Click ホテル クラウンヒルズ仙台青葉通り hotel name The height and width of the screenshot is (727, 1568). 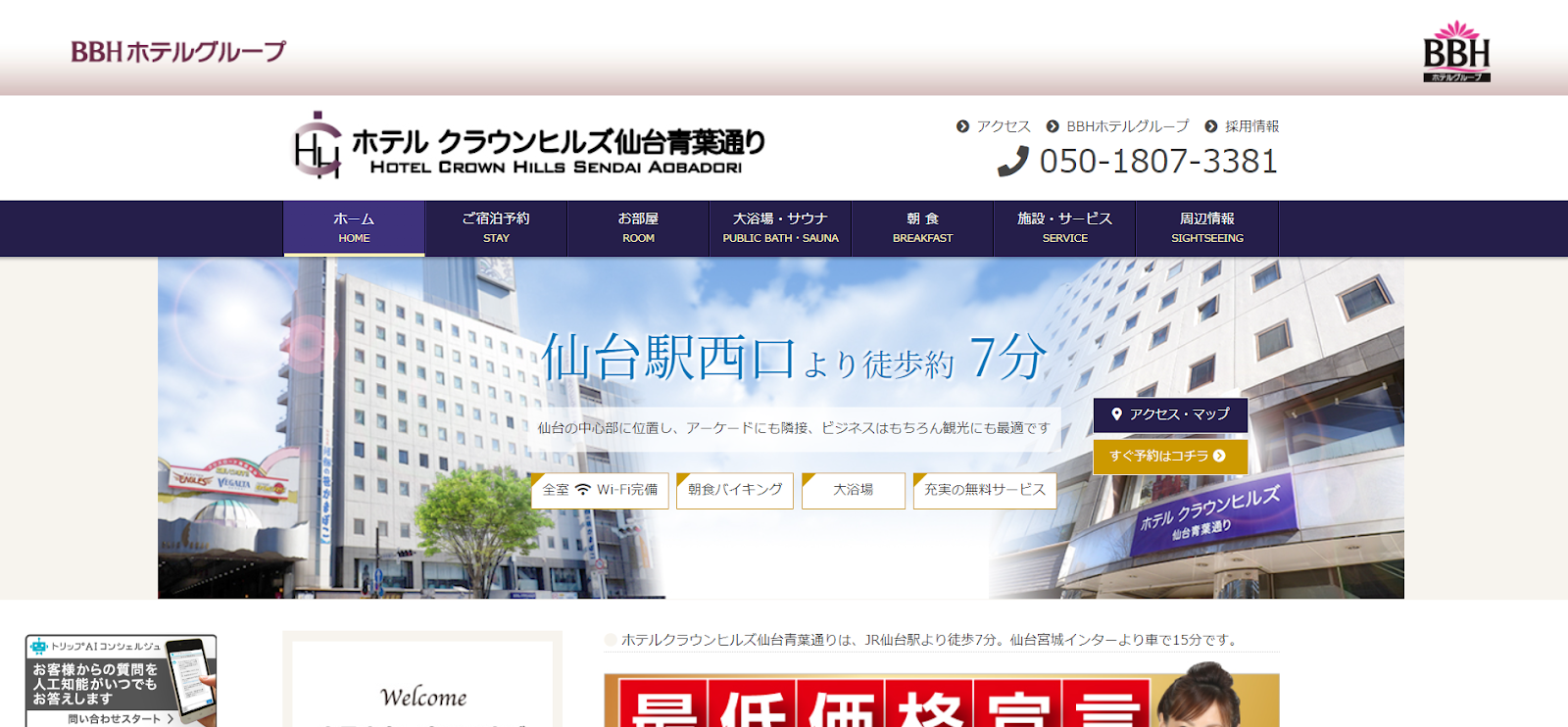(559, 142)
